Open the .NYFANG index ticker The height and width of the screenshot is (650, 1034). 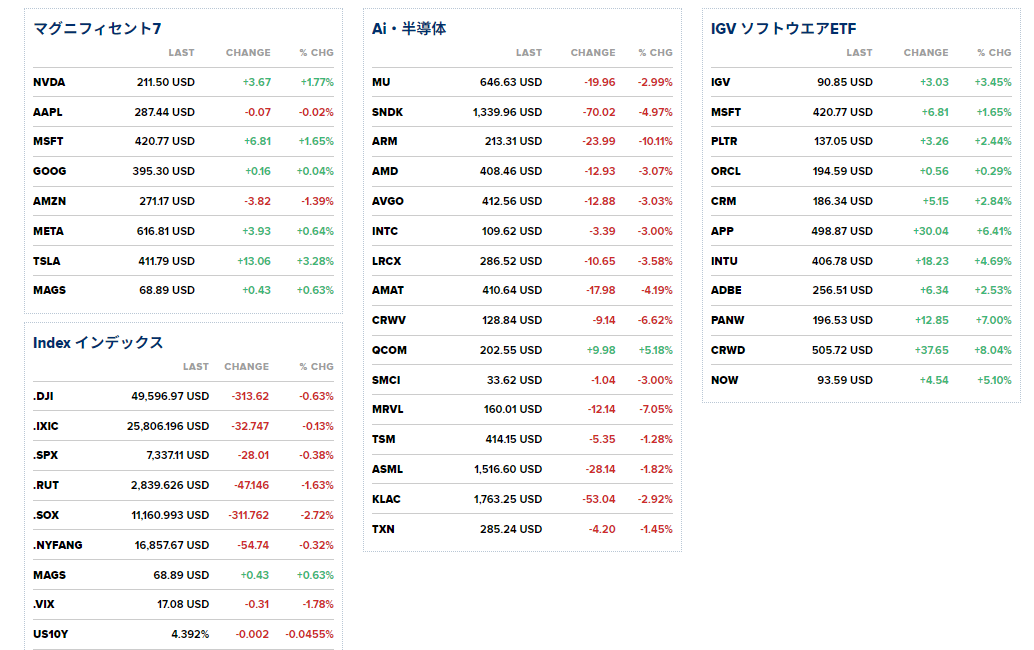[x=58, y=545]
